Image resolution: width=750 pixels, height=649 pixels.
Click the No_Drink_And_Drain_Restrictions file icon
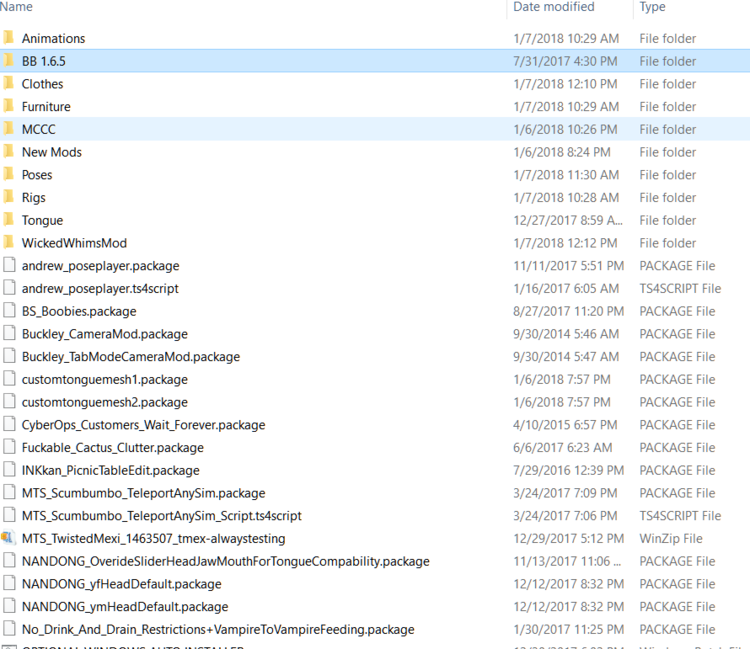(9, 628)
